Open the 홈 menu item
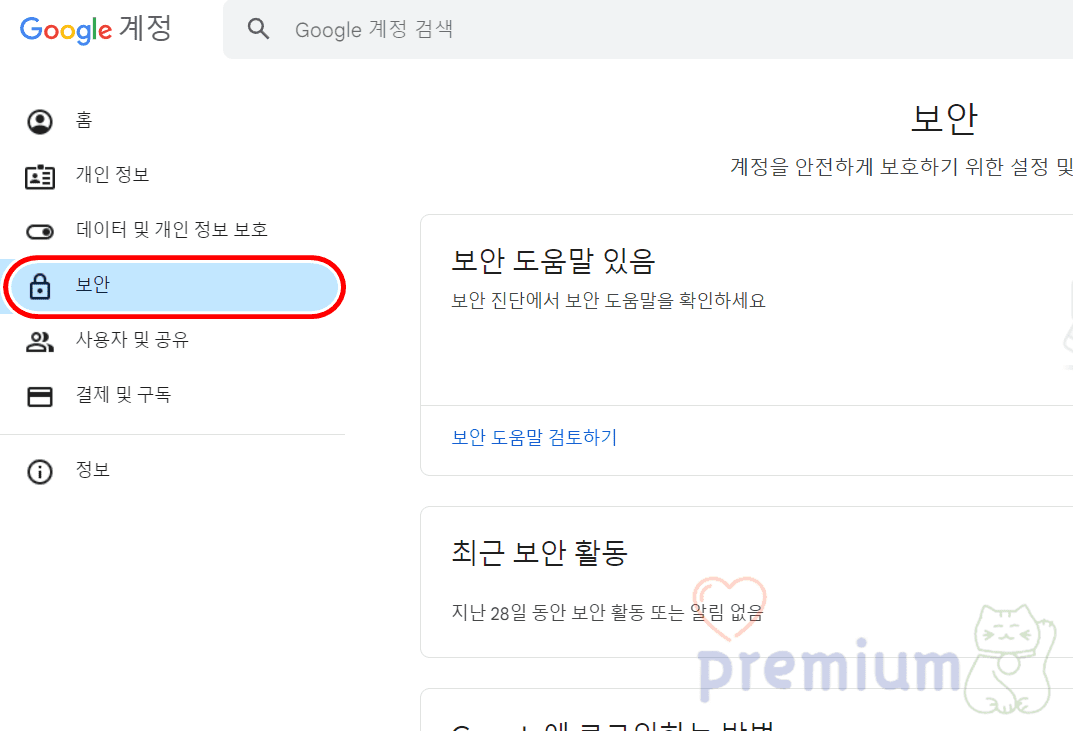 (x=172, y=121)
